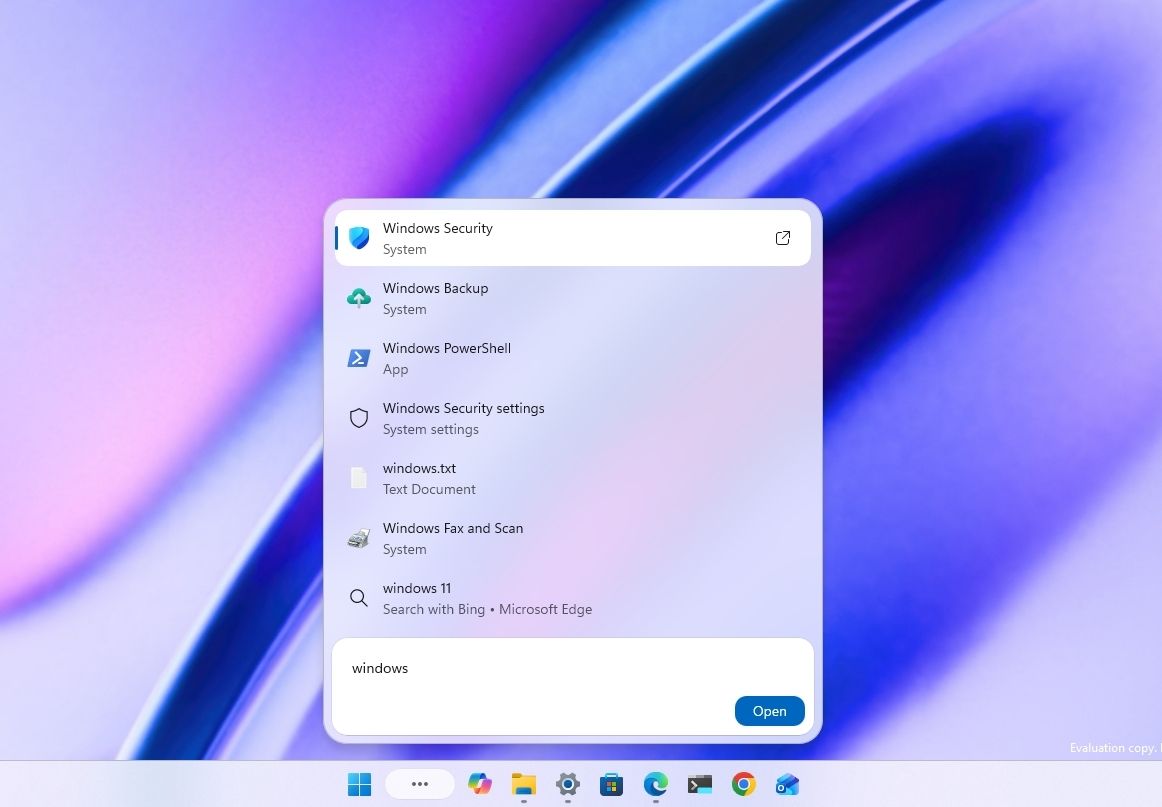Click the 'Text Document' subtitle
Screen dimensions: 1162x807
coord(428,489)
